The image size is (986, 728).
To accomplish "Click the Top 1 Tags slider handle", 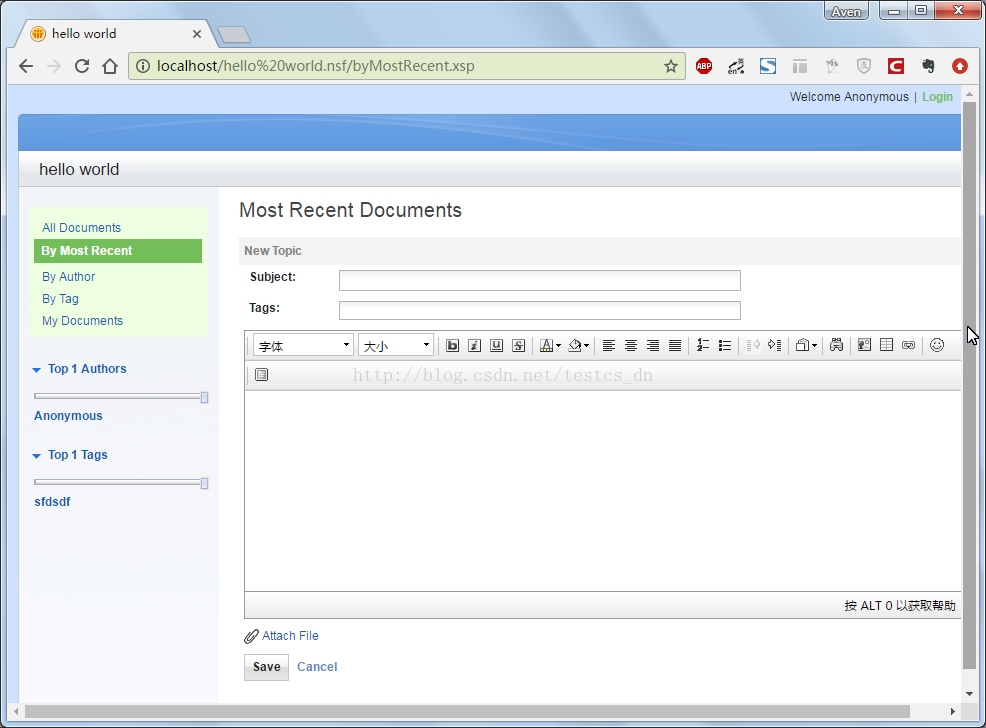I will [204, 483].
